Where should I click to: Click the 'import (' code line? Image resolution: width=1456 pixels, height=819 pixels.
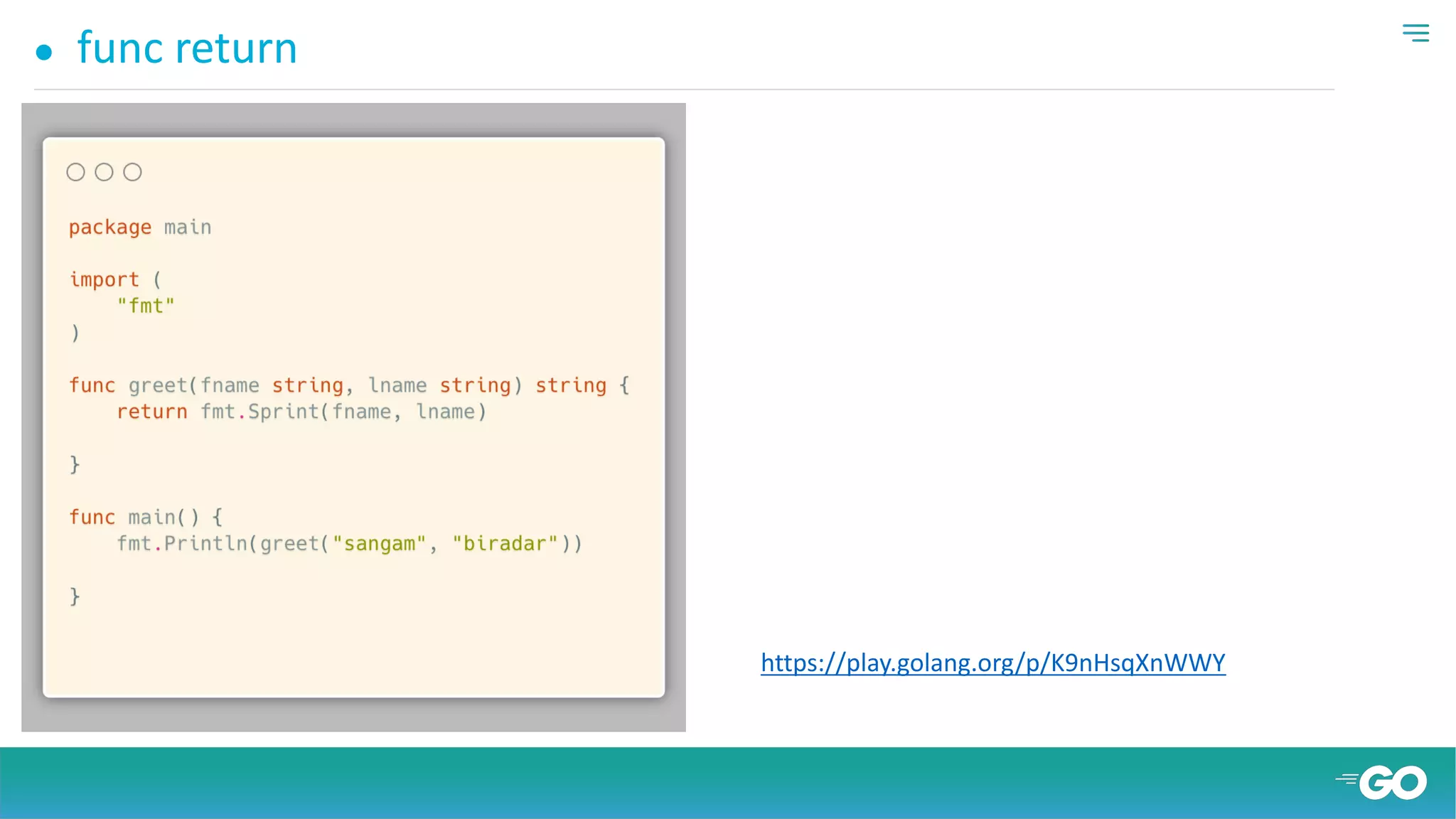115,279
